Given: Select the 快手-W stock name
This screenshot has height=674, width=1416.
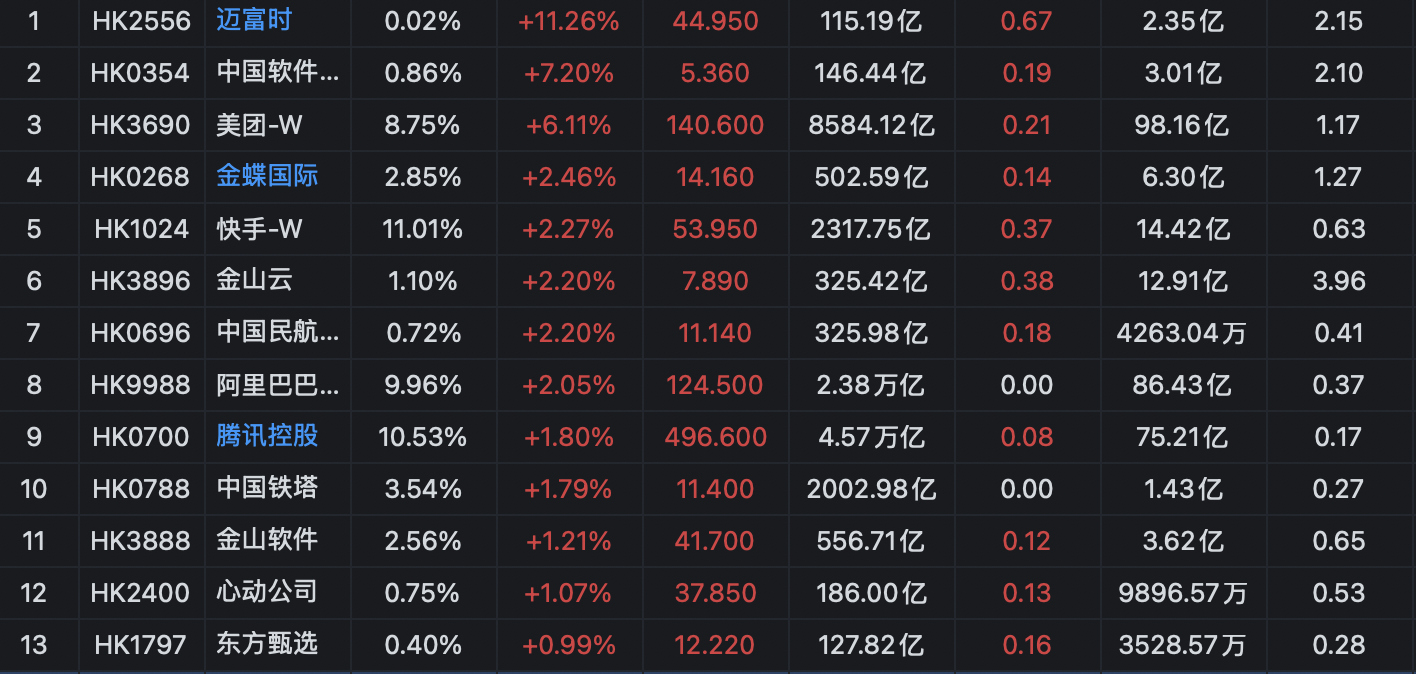Looking at the screenshot, I should (259, 229).
